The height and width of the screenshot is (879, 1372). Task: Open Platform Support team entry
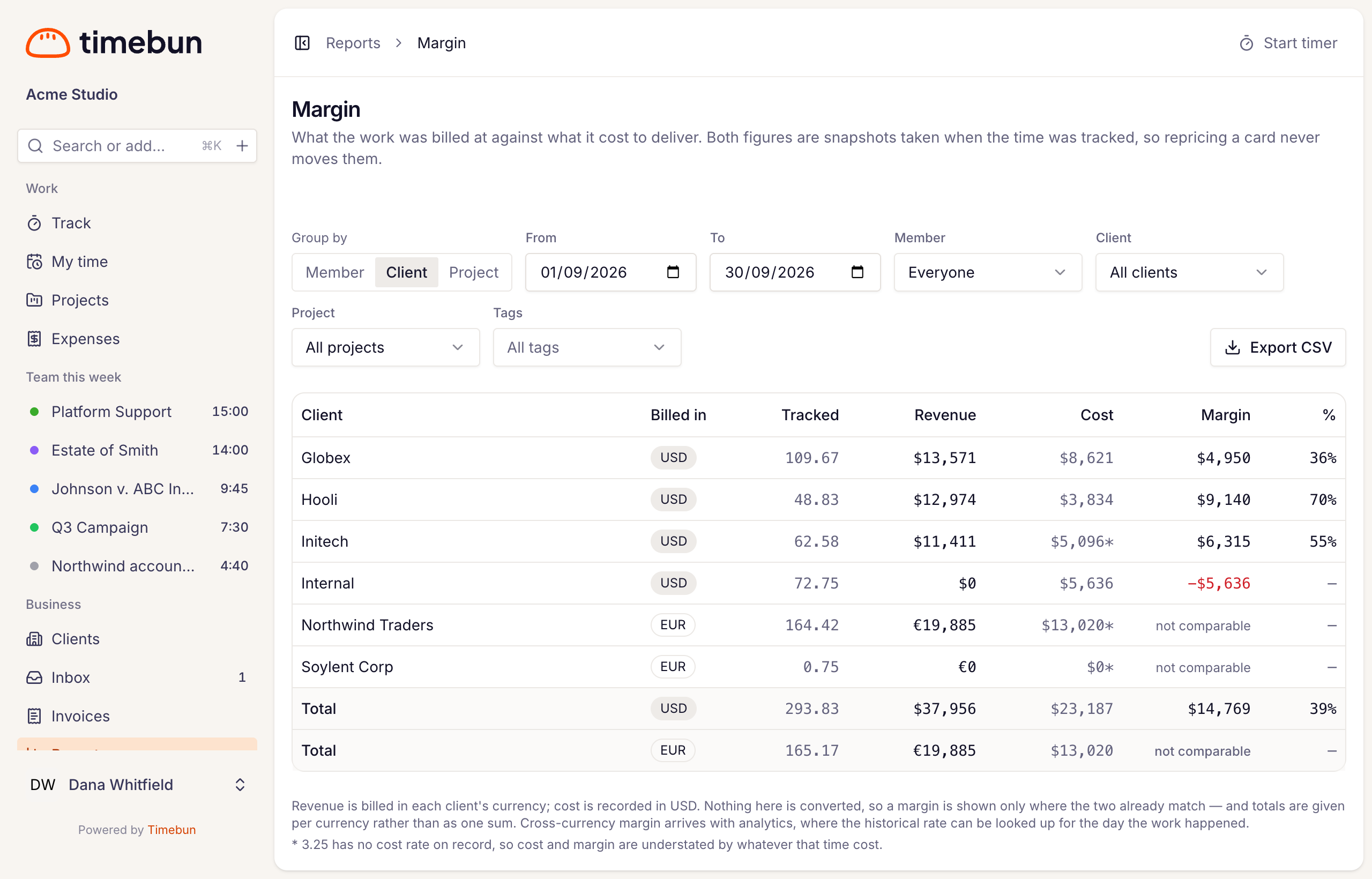(x=137, y=412)
